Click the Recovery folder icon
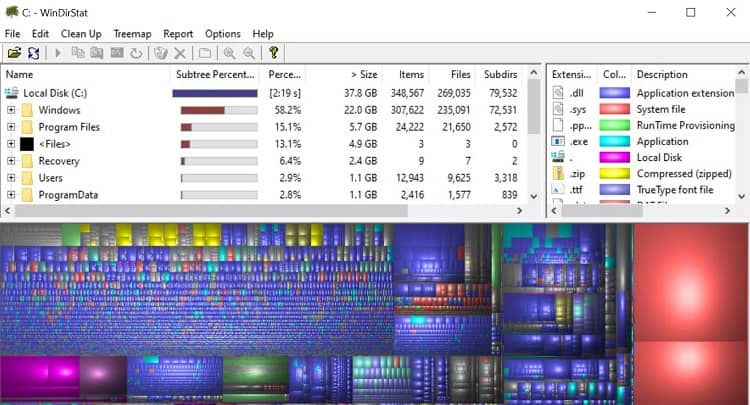 click(27, 161)
